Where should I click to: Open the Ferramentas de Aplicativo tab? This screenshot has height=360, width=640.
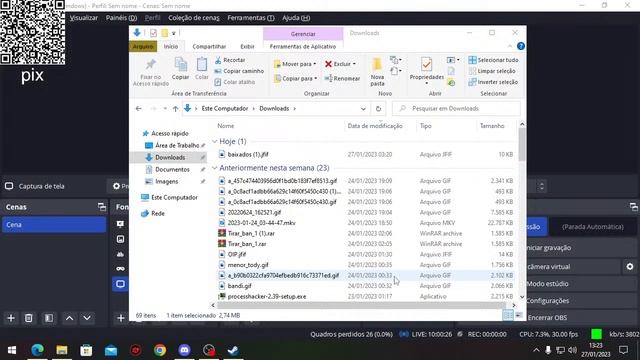303,47
